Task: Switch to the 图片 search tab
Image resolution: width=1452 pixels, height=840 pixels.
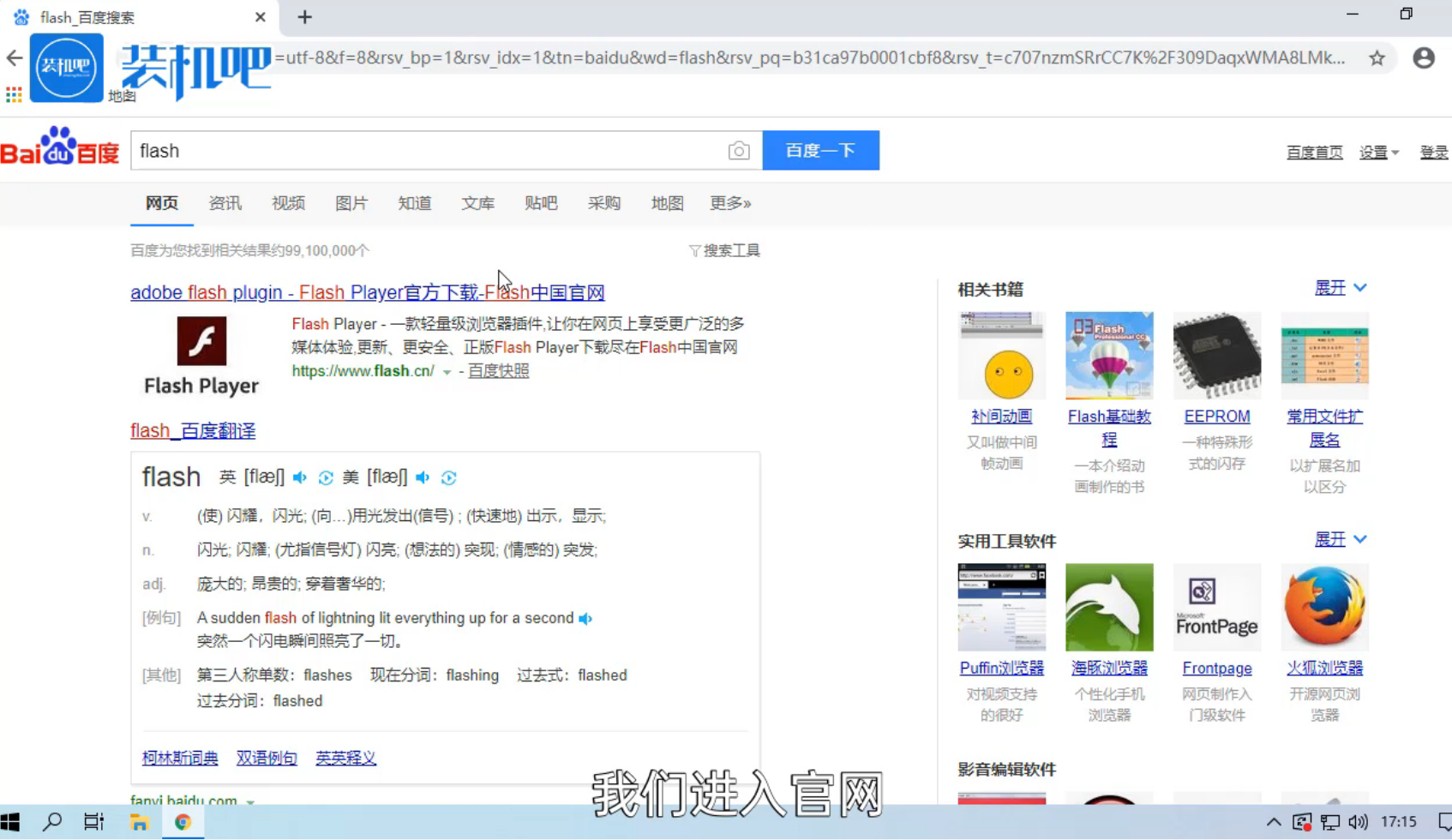Action: [351, 203]
